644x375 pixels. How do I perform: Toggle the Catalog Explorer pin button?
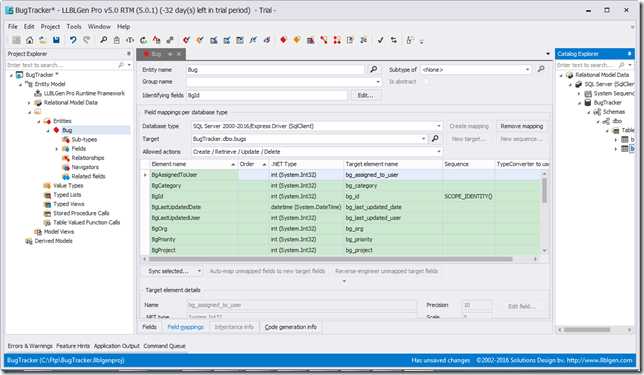pos(629,54)
